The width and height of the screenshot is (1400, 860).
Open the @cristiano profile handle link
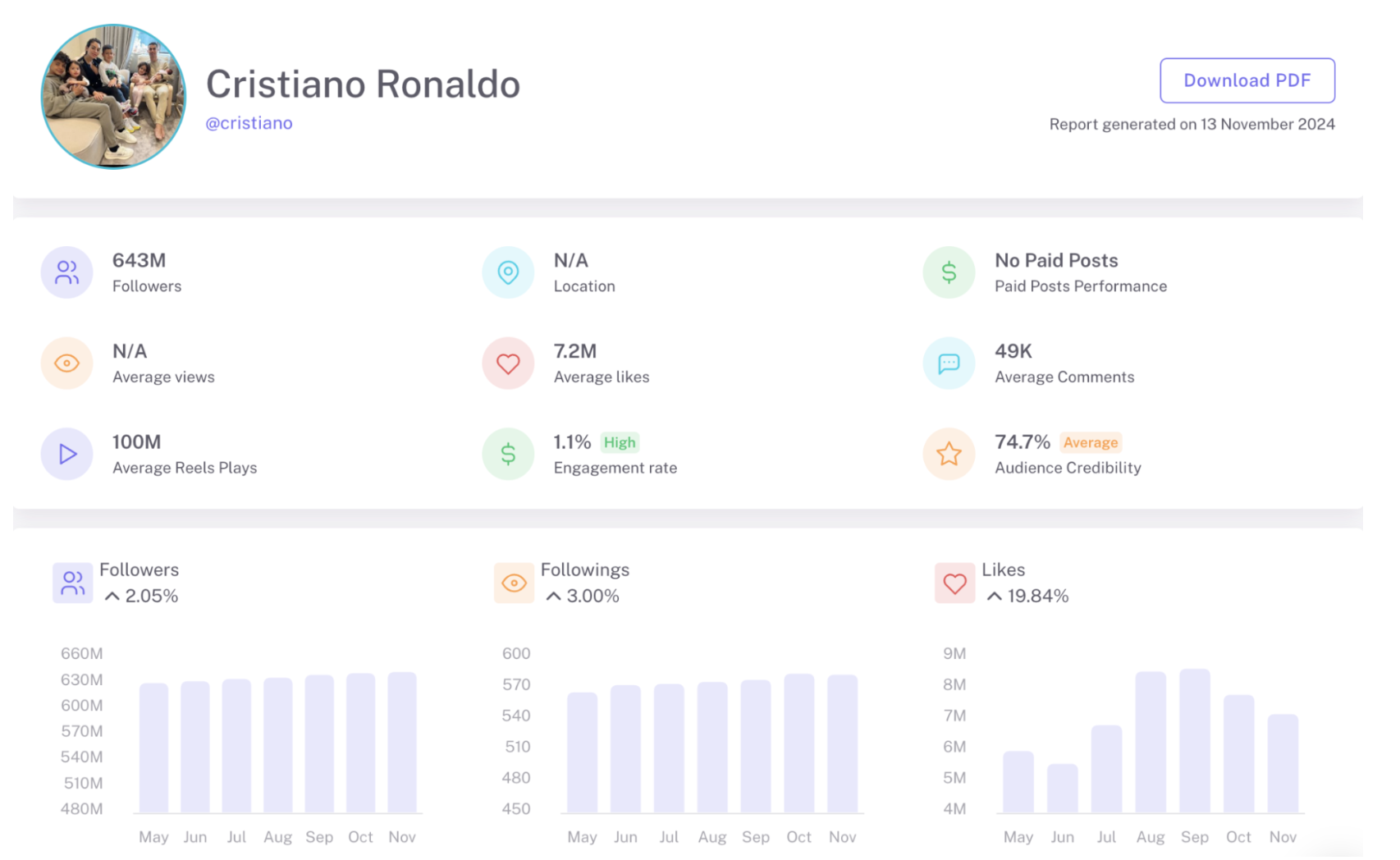249,123
